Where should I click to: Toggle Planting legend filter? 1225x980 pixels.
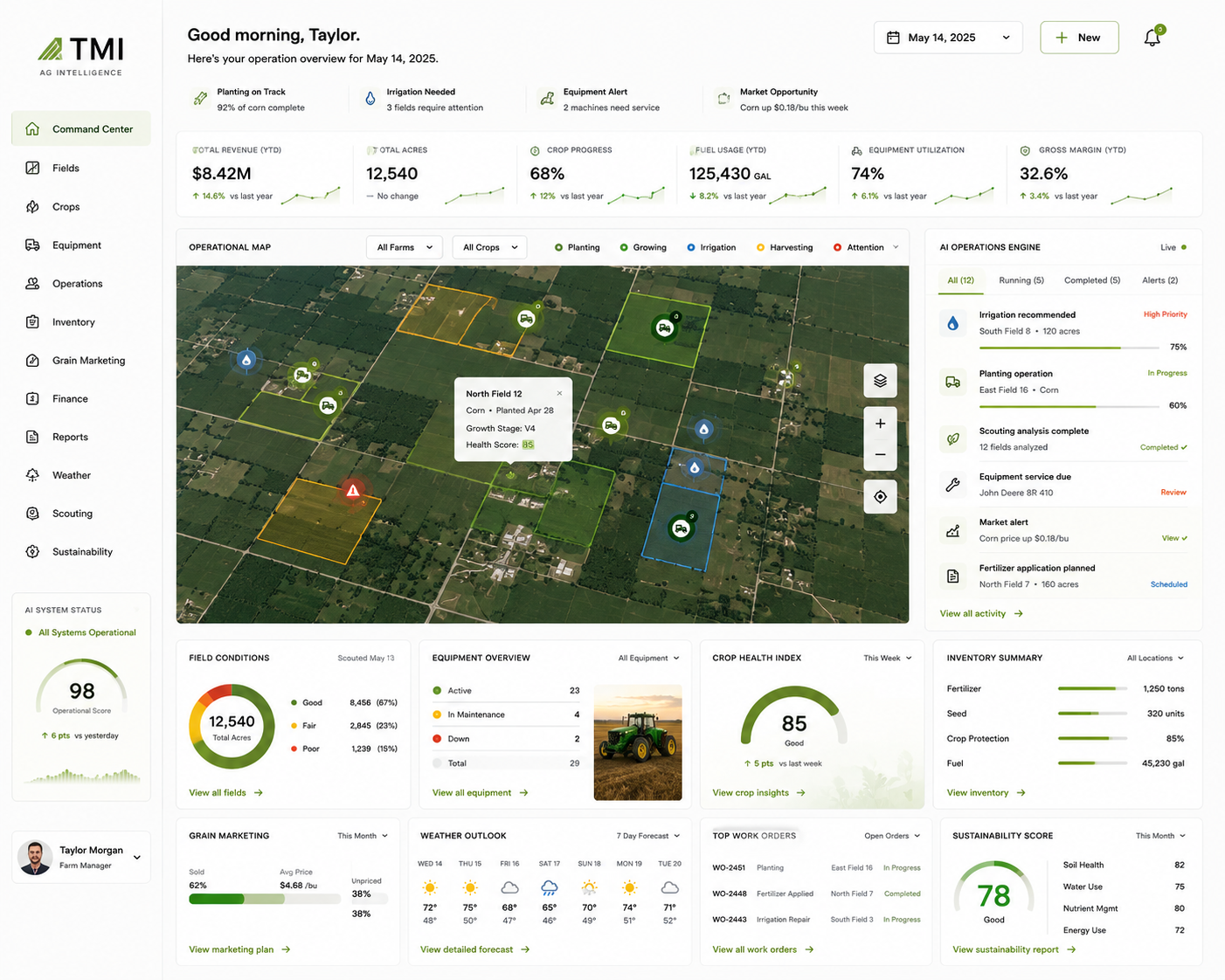click(578, 247)
